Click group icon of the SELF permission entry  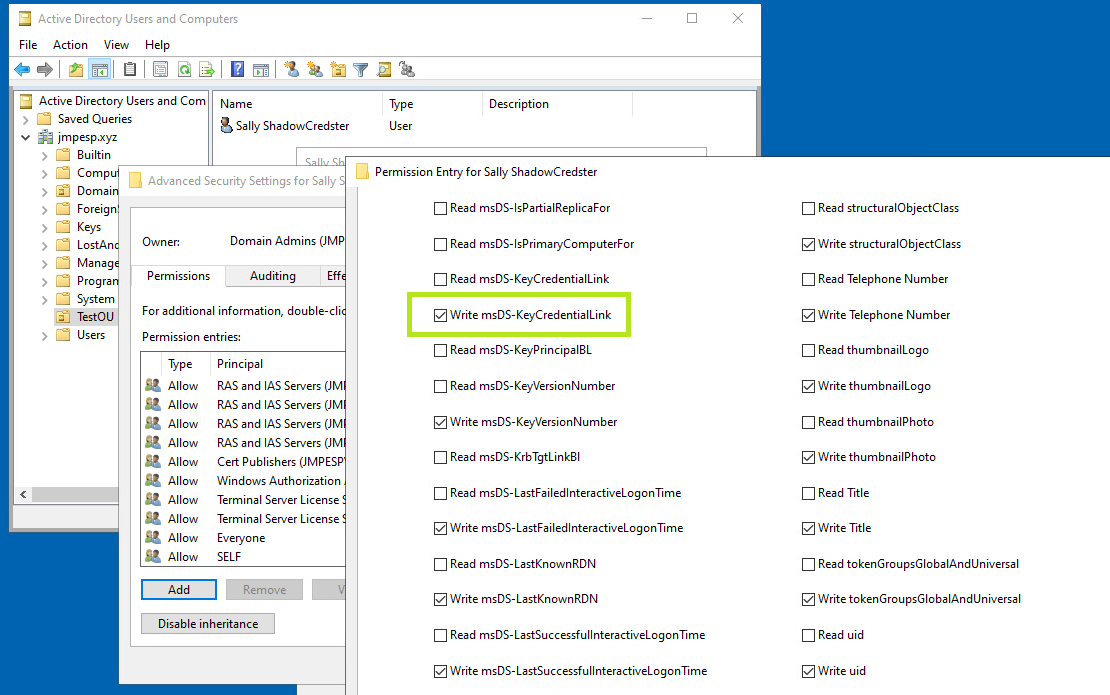[x=153, y=556]
